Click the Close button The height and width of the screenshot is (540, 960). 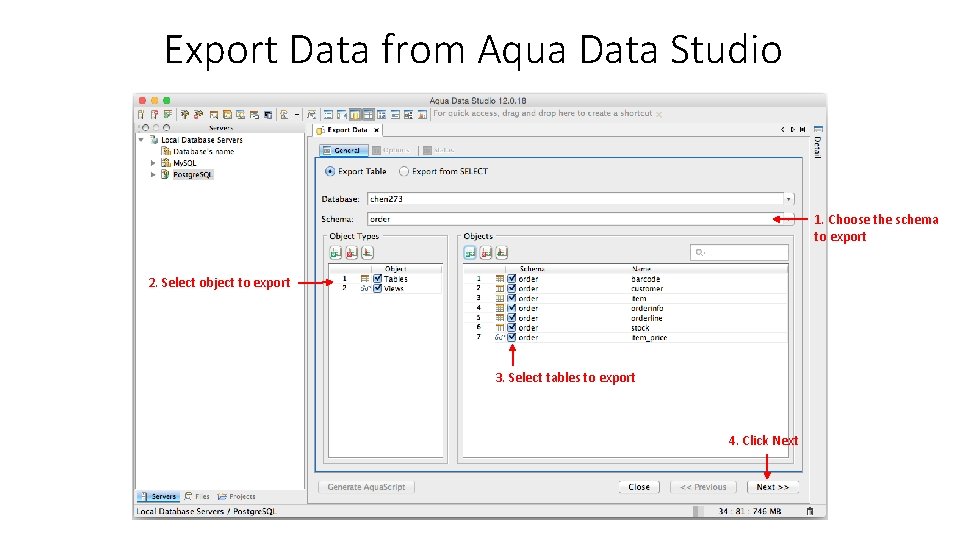(x=639, y=487)
